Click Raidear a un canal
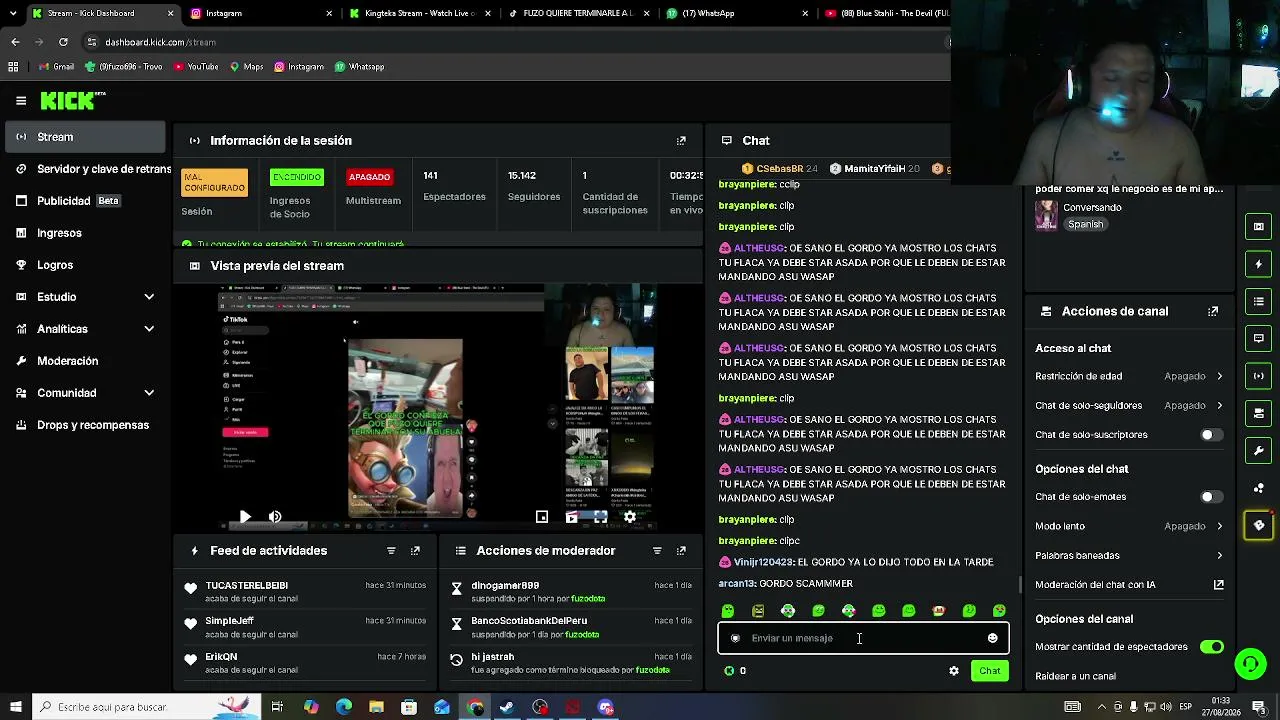Viewport: 1280px width, 720px height. click(1075, 676)
